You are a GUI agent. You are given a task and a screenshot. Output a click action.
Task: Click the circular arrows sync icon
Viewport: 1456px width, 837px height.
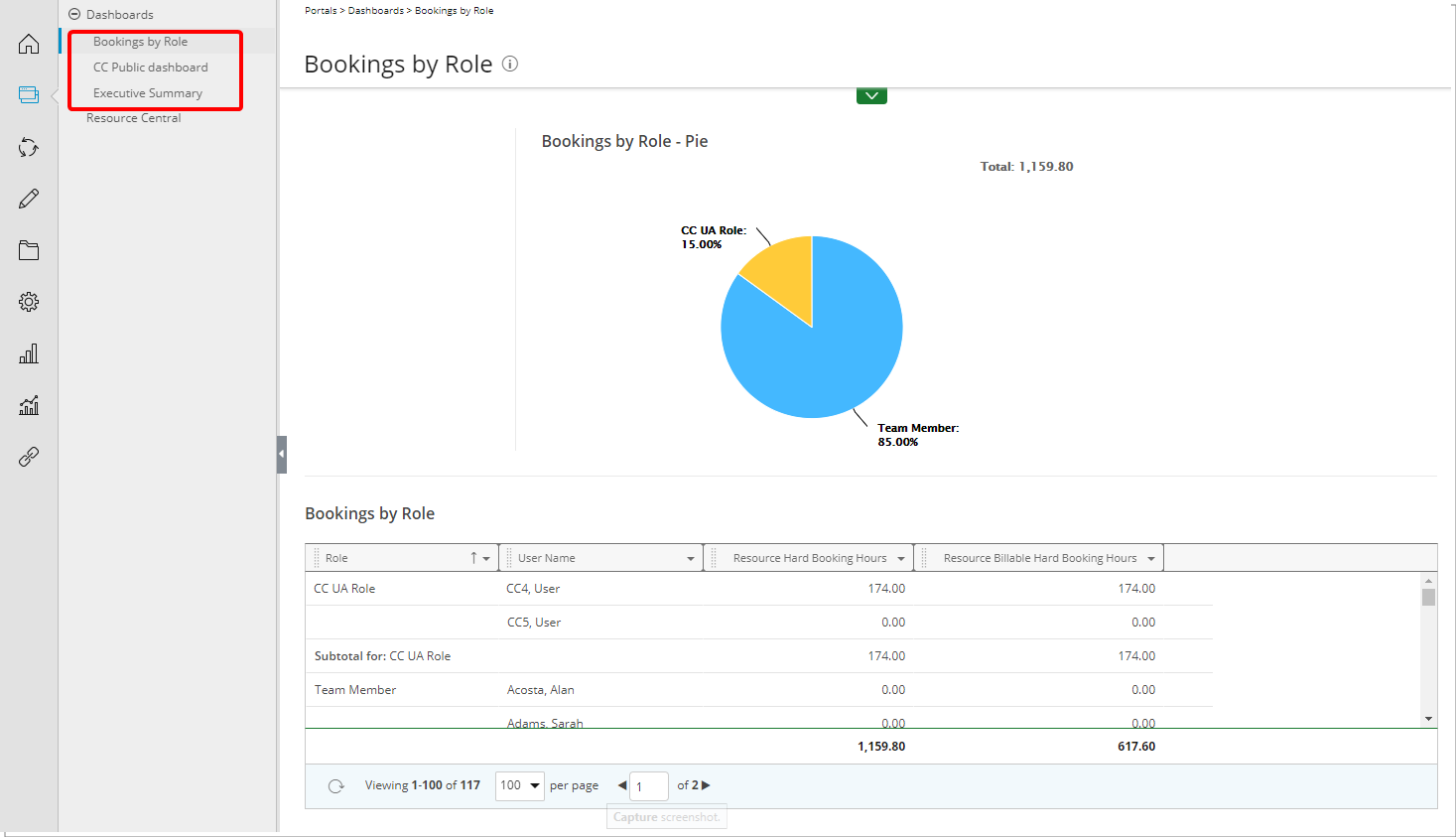click(x=29, y=148)
